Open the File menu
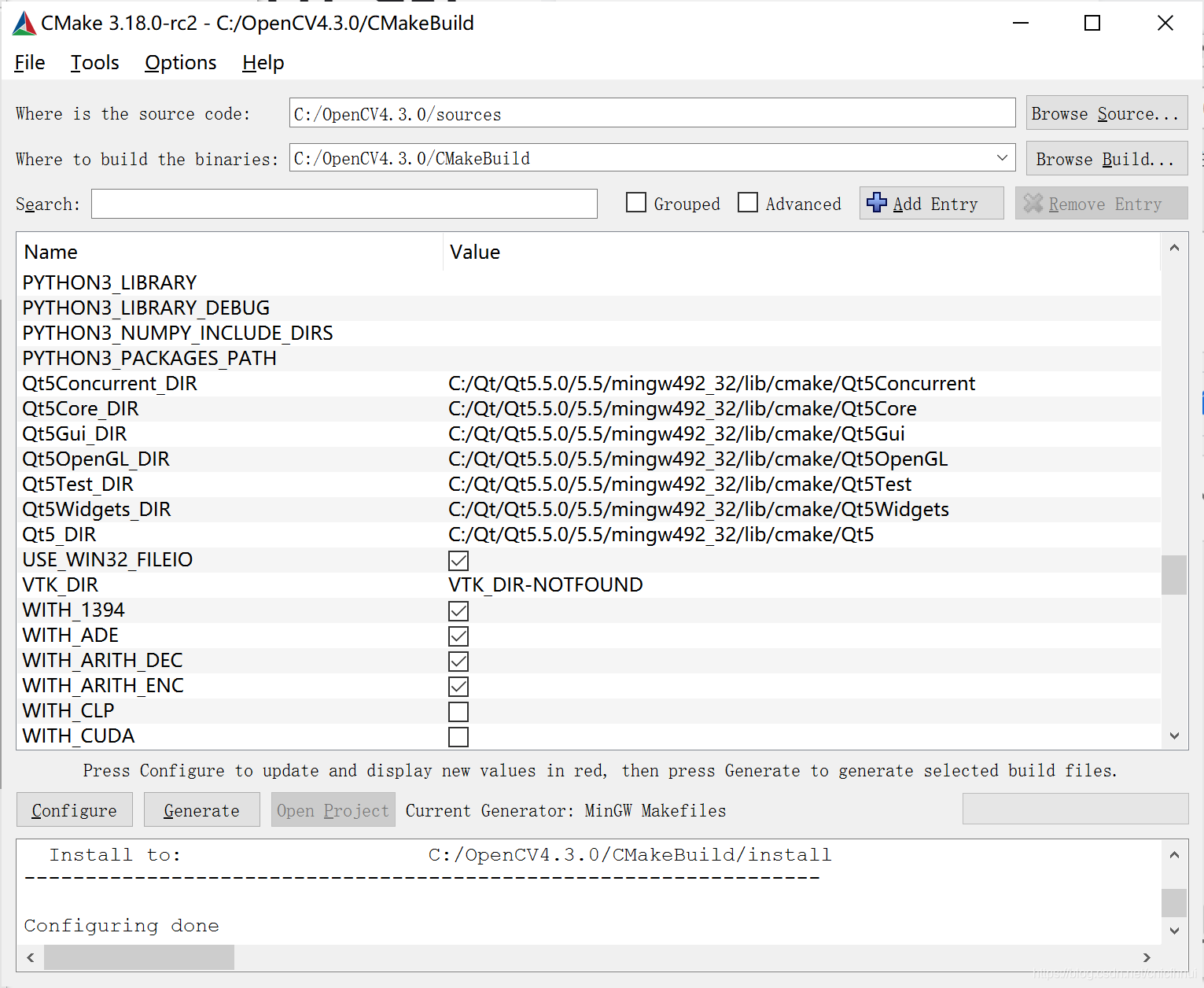This screenshot has width=1204, height=988. click(x=30, y=63)
